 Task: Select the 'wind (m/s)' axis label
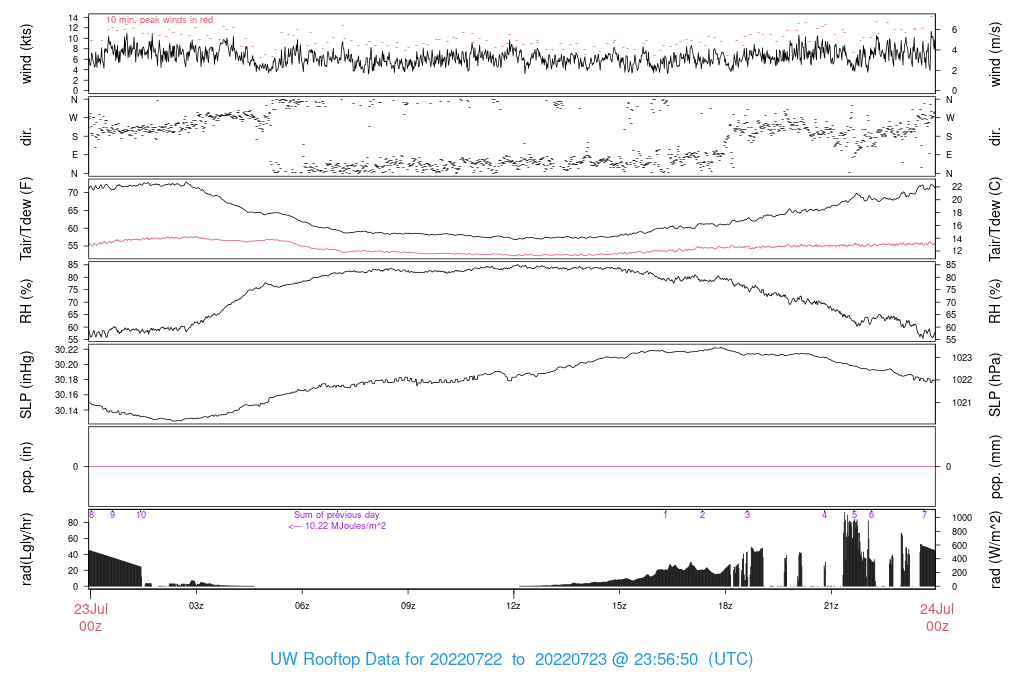[995, 54]
